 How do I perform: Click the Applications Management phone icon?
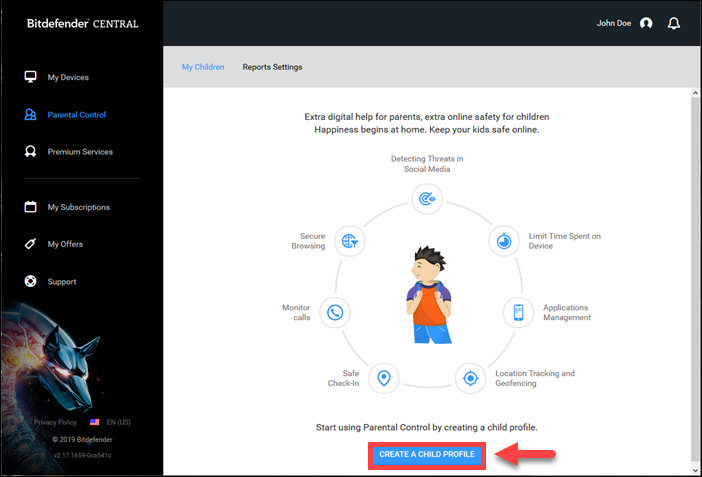(x=518, y=312)
